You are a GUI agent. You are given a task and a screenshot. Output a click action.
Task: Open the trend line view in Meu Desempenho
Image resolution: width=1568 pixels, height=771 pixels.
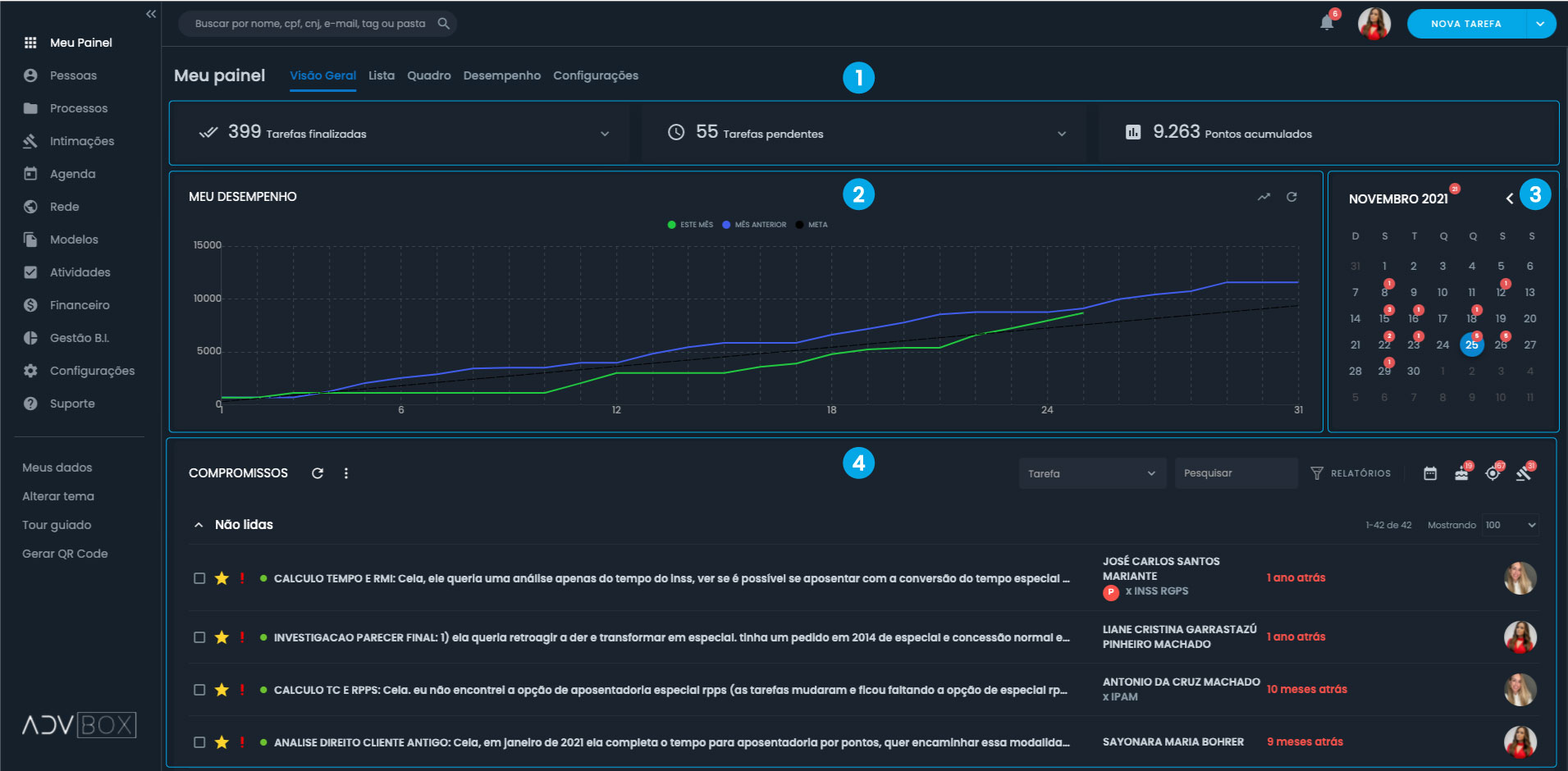tap(1263, 197)
